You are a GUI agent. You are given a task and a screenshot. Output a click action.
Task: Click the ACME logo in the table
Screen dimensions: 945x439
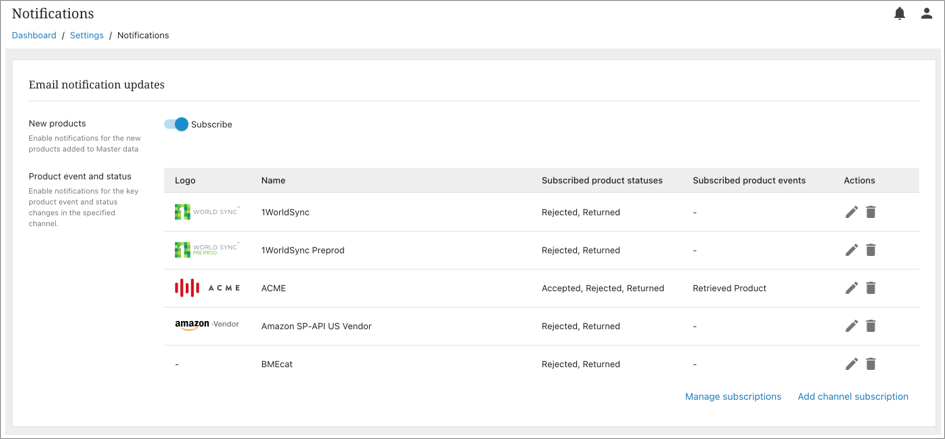point(207,288)
